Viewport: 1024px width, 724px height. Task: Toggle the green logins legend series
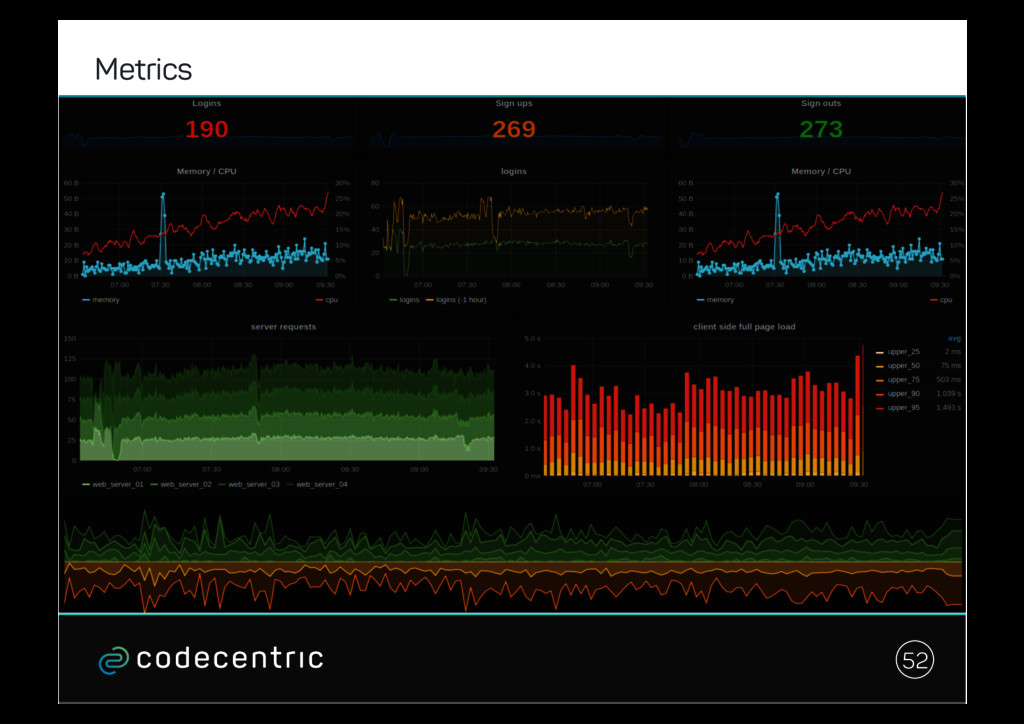point(404,300)
